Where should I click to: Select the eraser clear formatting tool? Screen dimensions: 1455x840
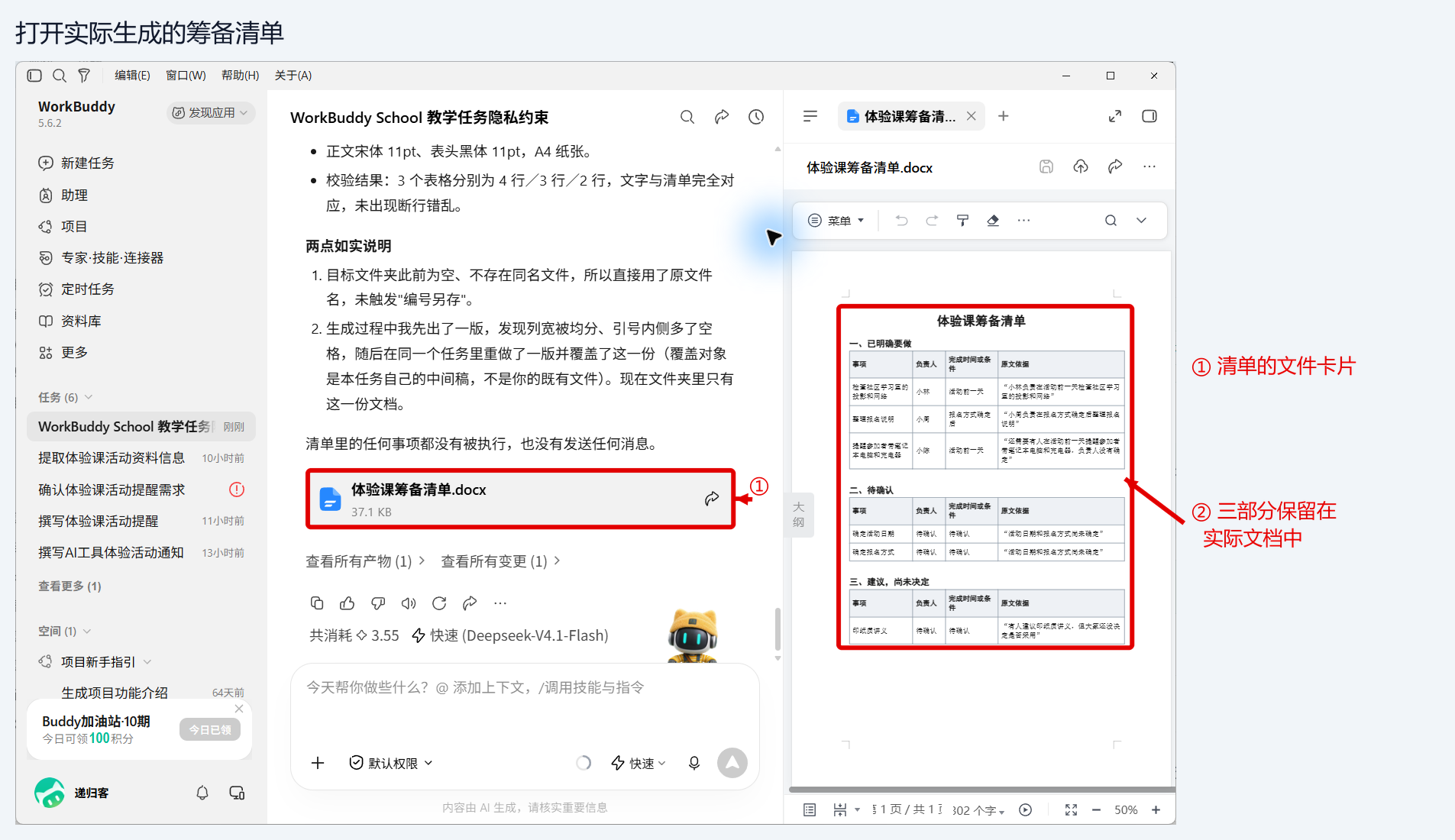coord(993,221)
